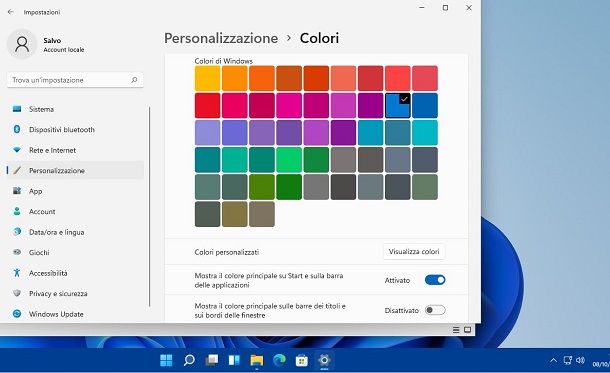610x373 pixels.
Task: Focus the Trova un'impostazione search field
Action: click(75, 80)
